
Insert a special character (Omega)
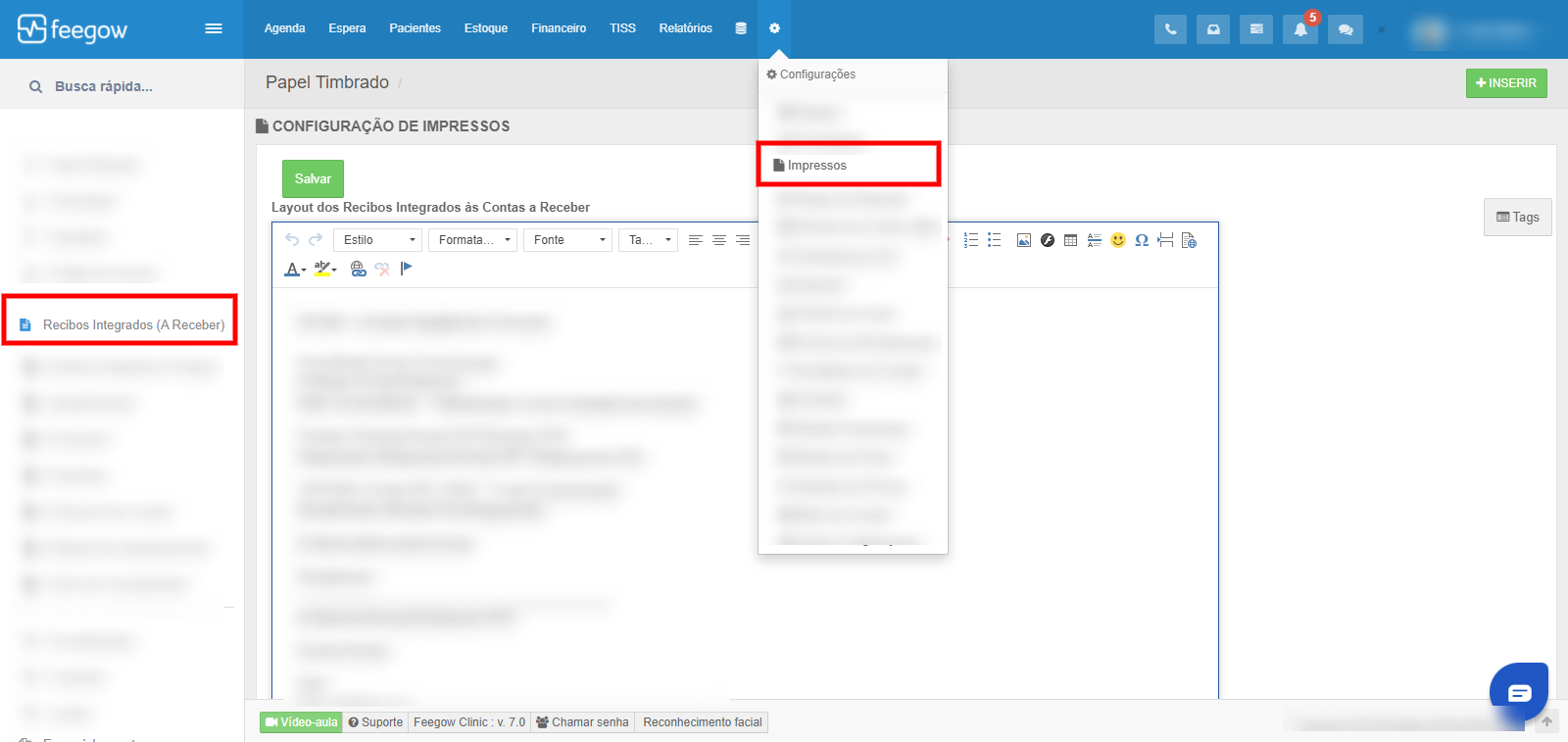pos(1142,240)
